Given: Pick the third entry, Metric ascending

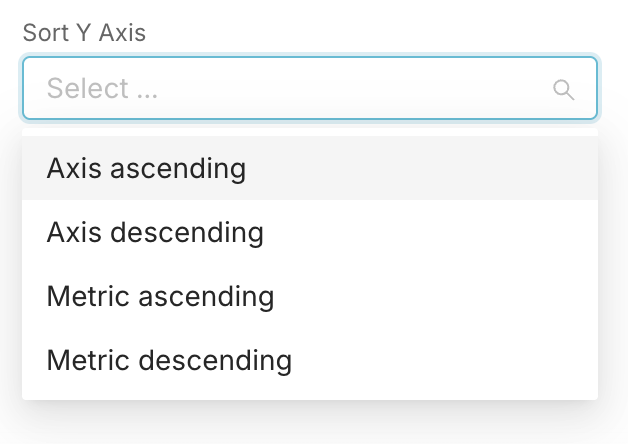Looking at the screenshot, I should [310, 296].
